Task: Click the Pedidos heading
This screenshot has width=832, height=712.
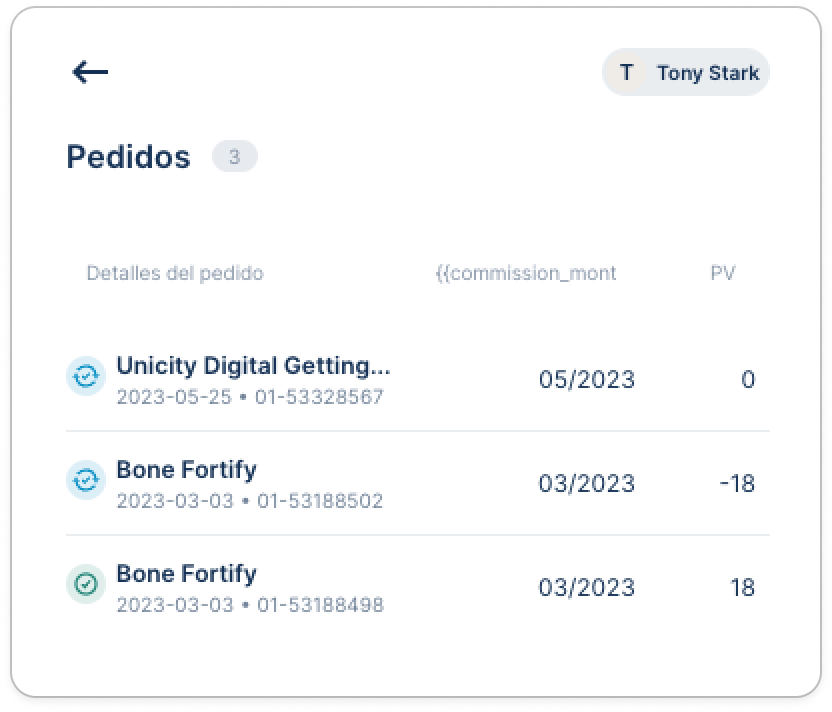Action: tap(128, 158)
